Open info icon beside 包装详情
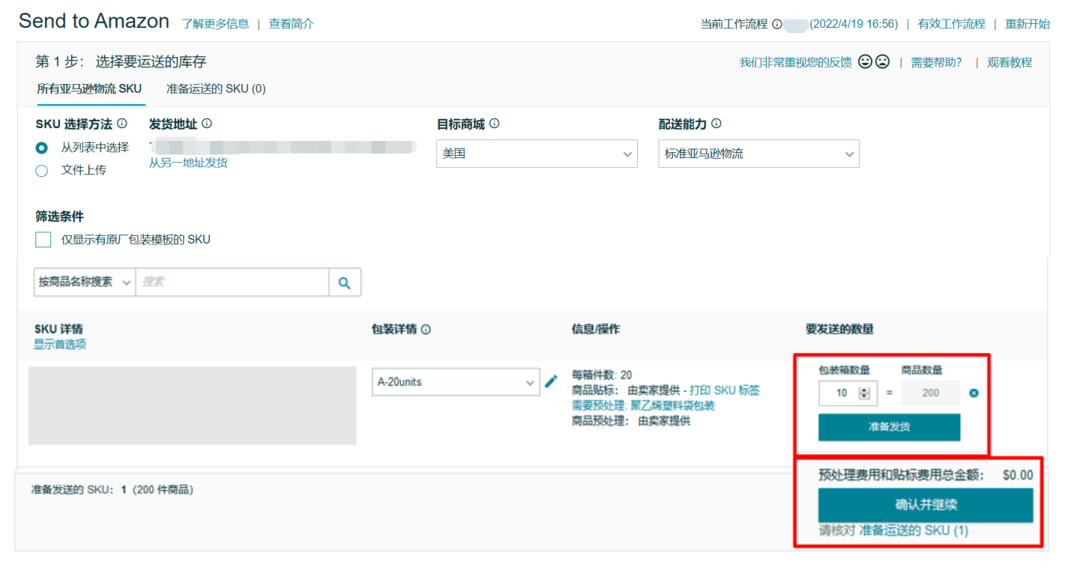The width and height of the screenshot is (1080, 568). pyautogui.click(x=426, y=330)
